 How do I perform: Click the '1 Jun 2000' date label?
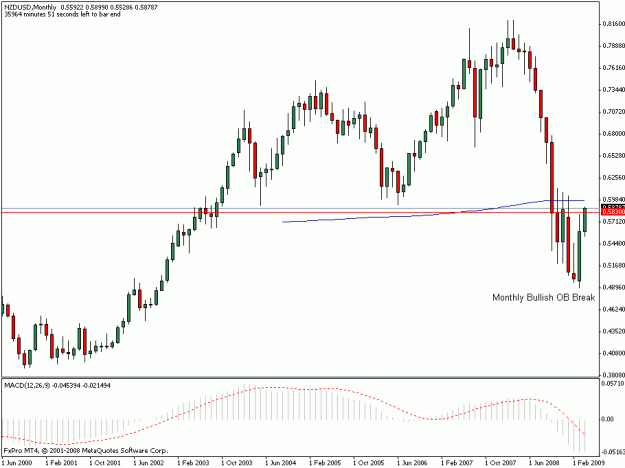pyautogui.click(x=17, y=463)
